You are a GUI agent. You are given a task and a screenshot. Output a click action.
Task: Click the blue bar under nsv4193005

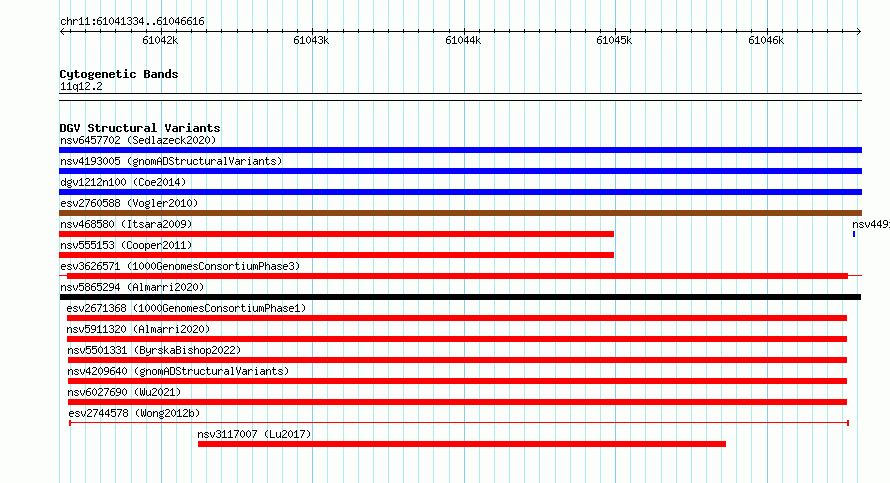click(x=460, y=171)
